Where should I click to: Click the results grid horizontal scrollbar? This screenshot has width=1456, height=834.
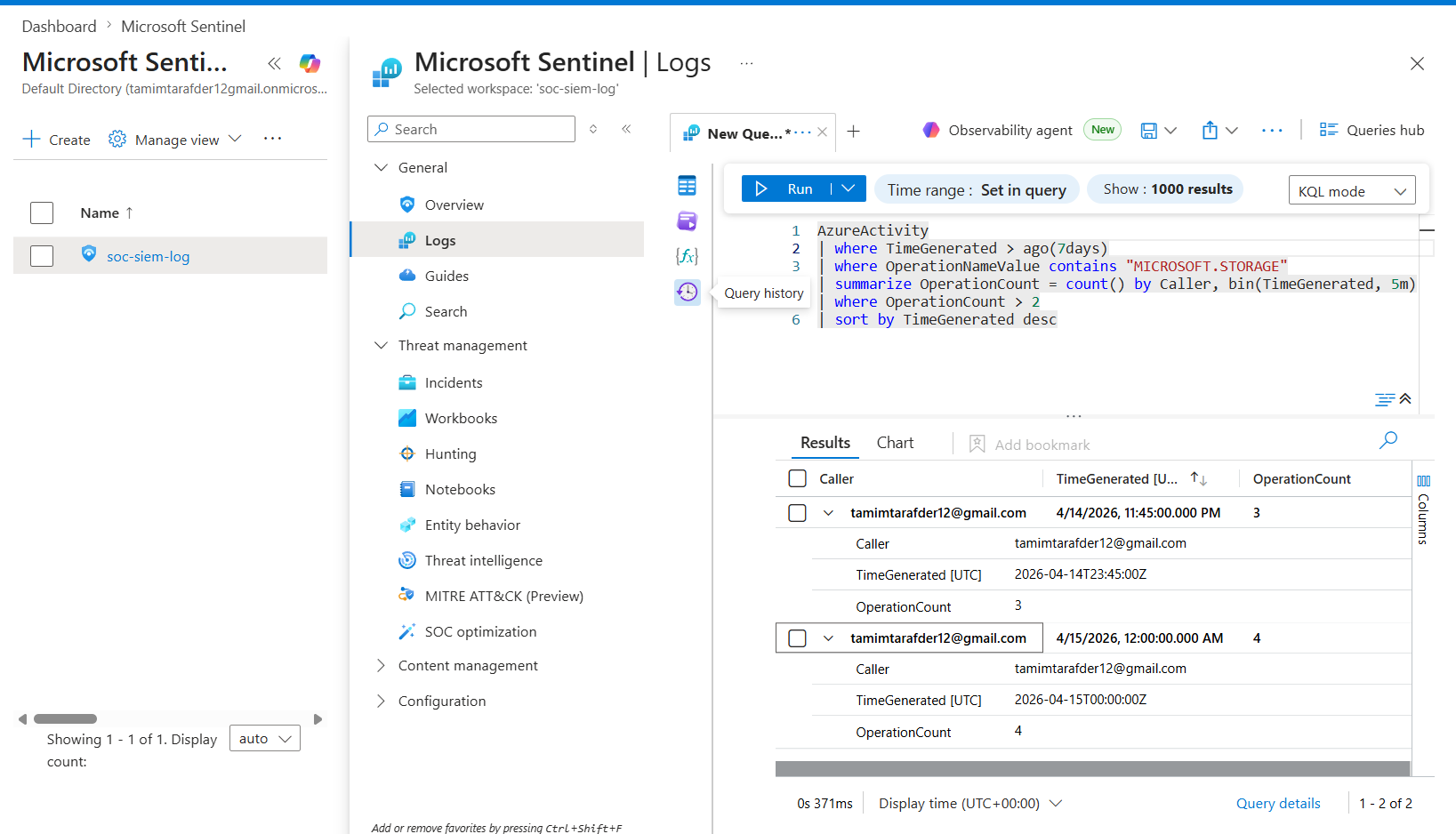(1093, 769)
